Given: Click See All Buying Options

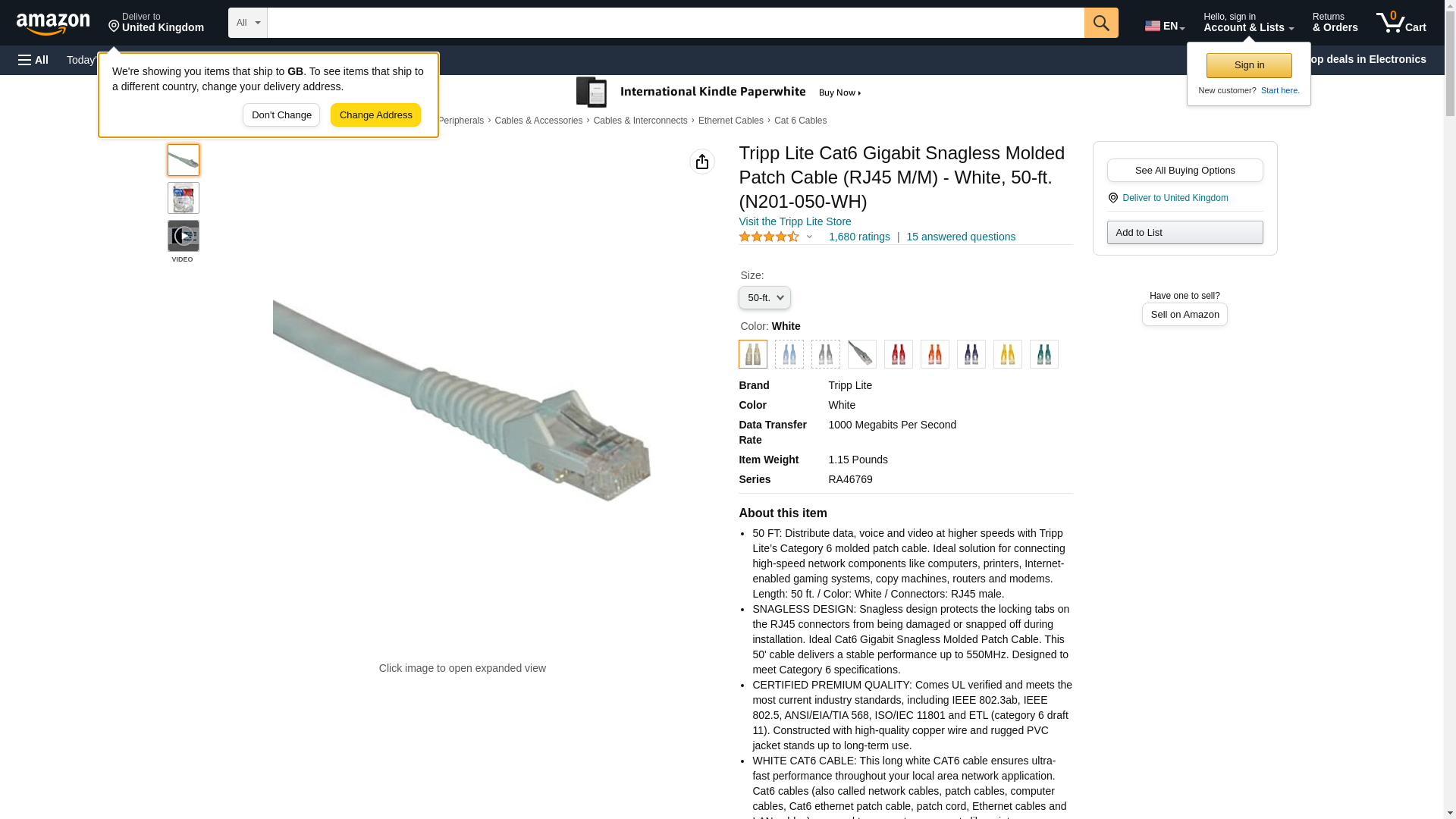Looking at the screenshot, I should tap(1185, 171).
